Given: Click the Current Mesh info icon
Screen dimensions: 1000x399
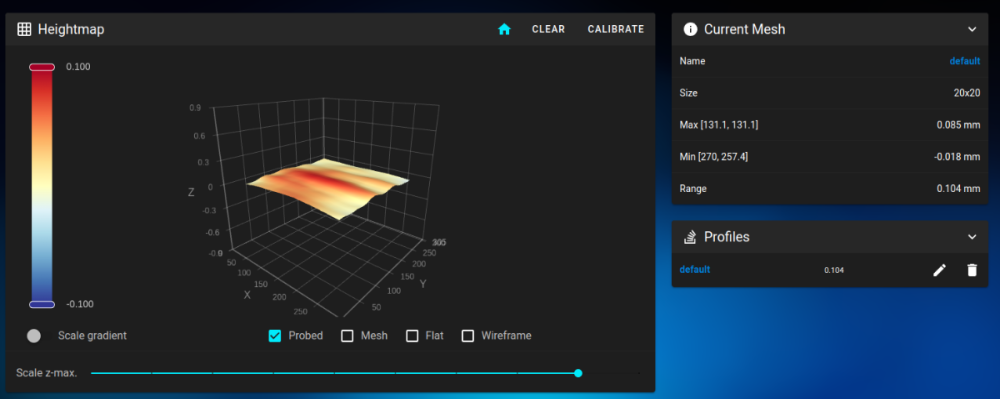Looking at the screenshot, I should tap(690, 29).
